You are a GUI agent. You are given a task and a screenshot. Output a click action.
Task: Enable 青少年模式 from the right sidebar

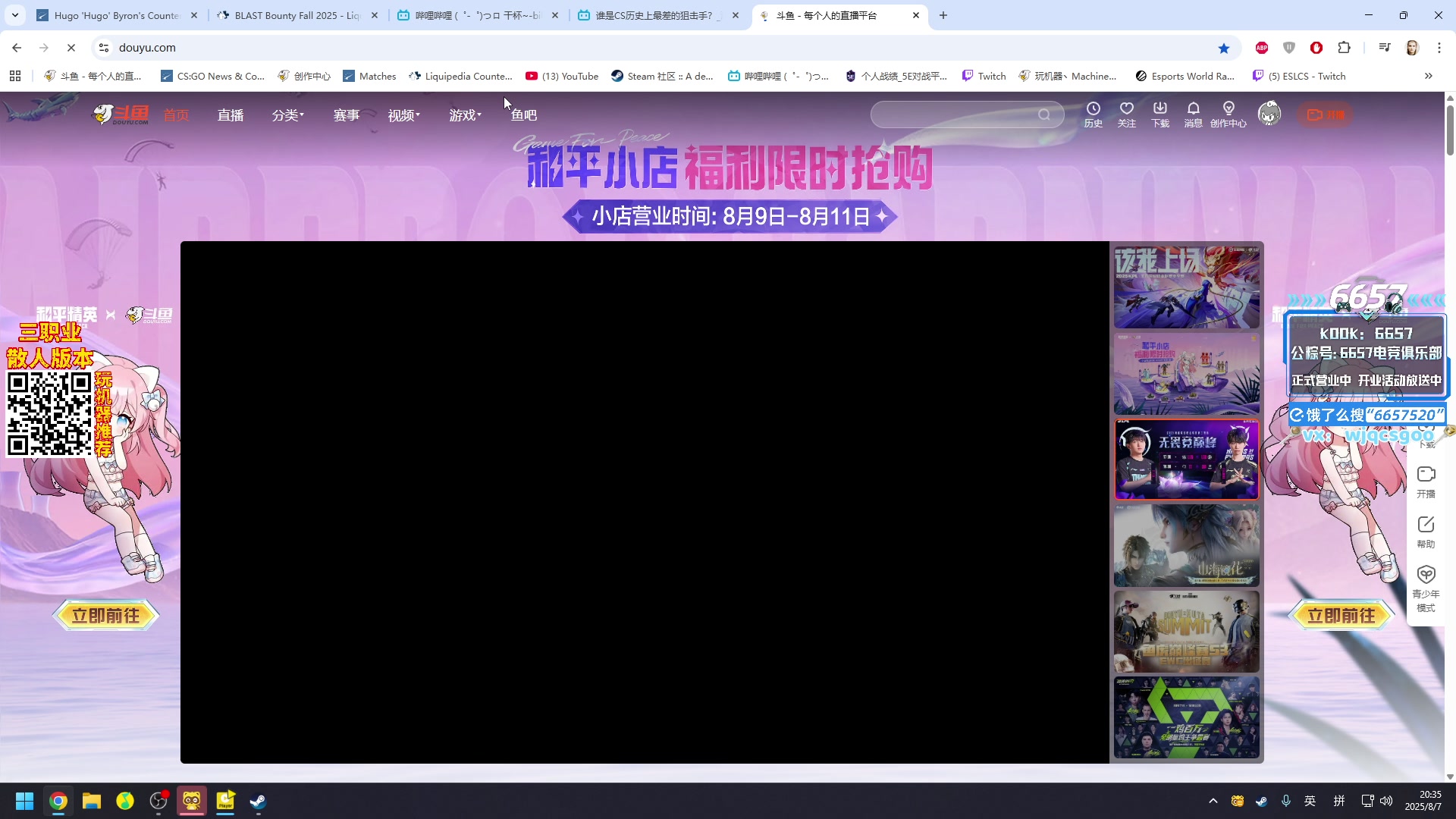coord(1426,589)
